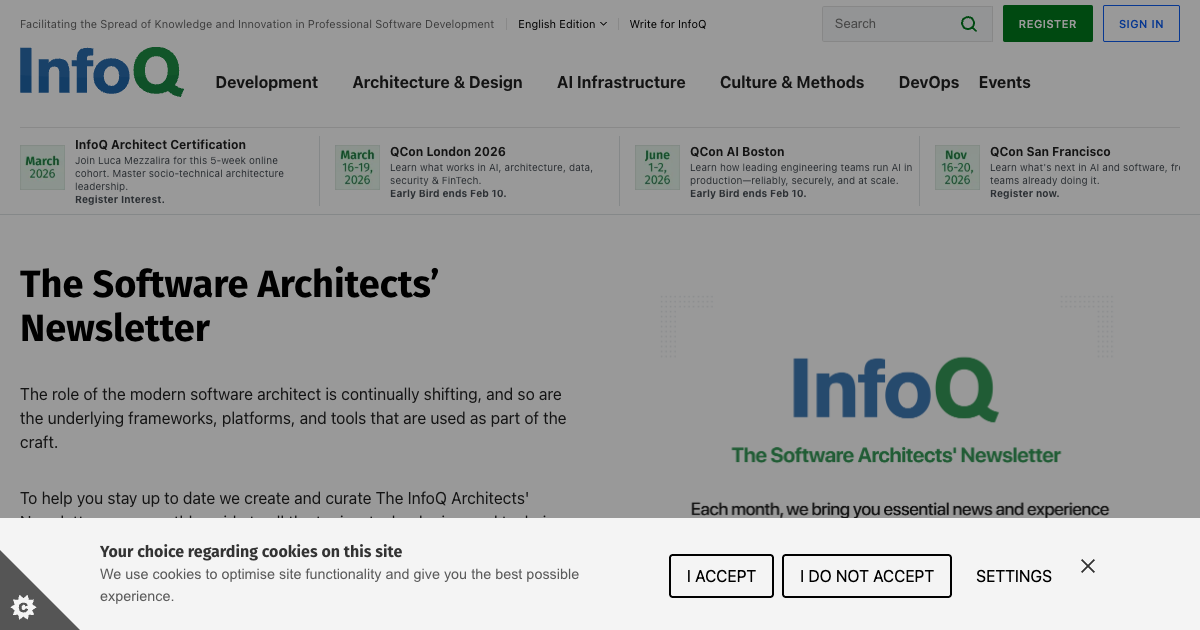The height and width of the screenshot is (630, 1200).
Task: Click the green REGISTER button
Action: (x=1047, y=23)
